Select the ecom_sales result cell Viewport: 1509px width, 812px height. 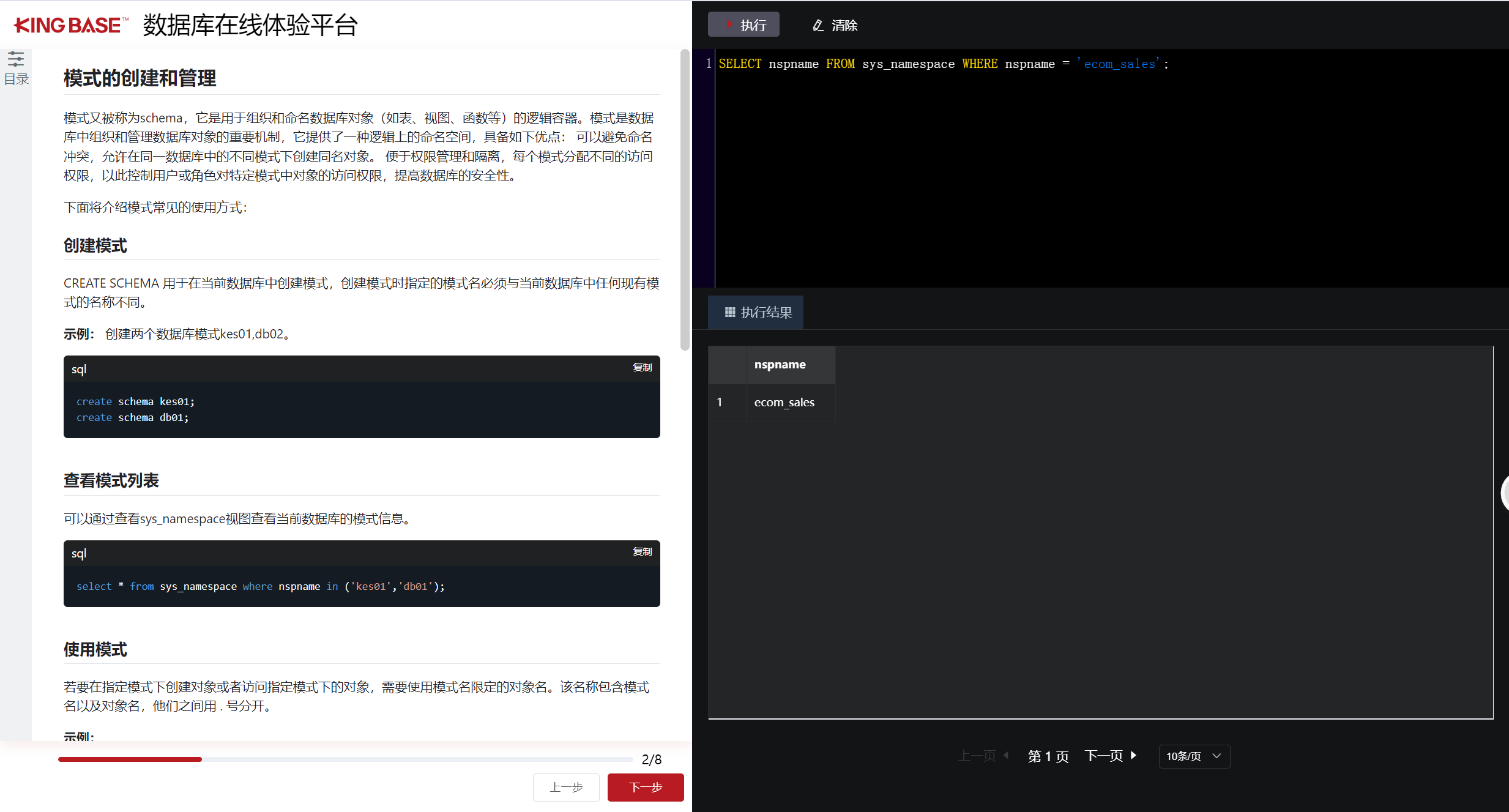[x=791, y=403]
